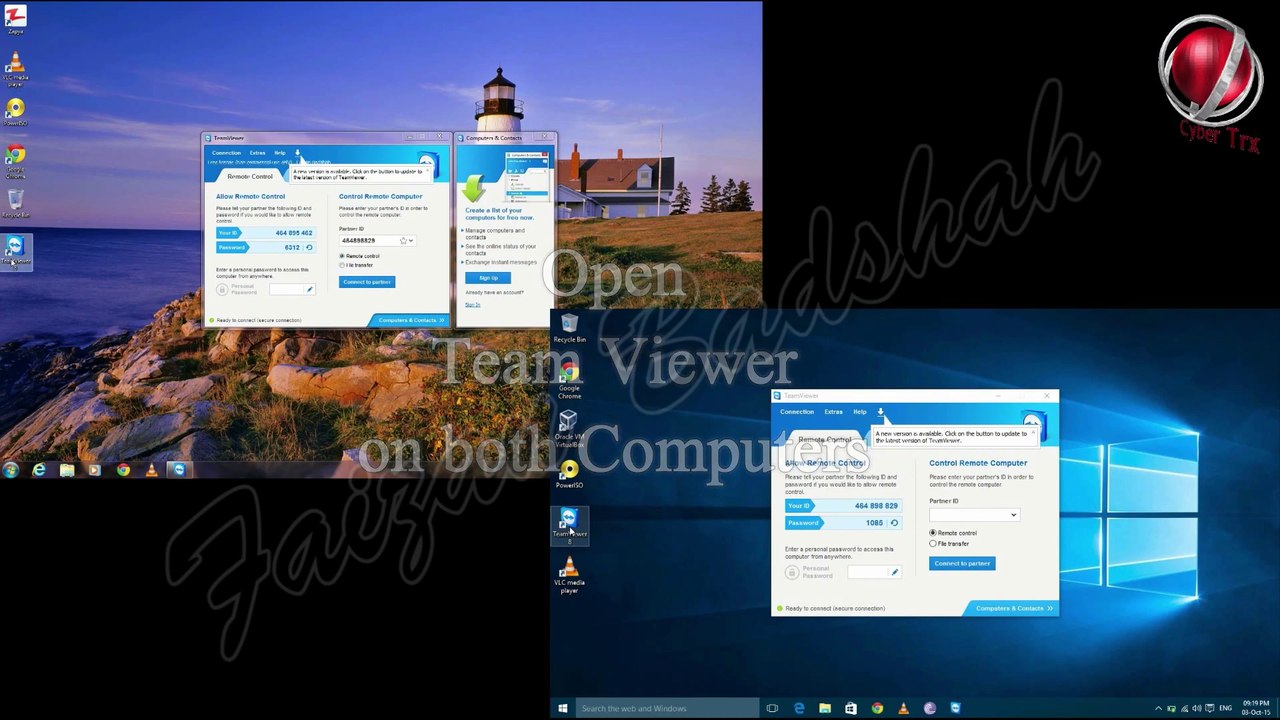Open Google Chrome on Windows 10 desktop
This screenshot has width=1280, height=720.
(x=569, y=380)
